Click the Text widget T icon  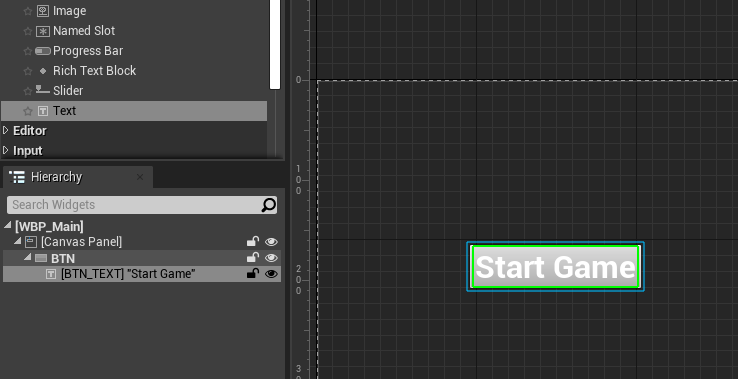(x=43, y=111)
